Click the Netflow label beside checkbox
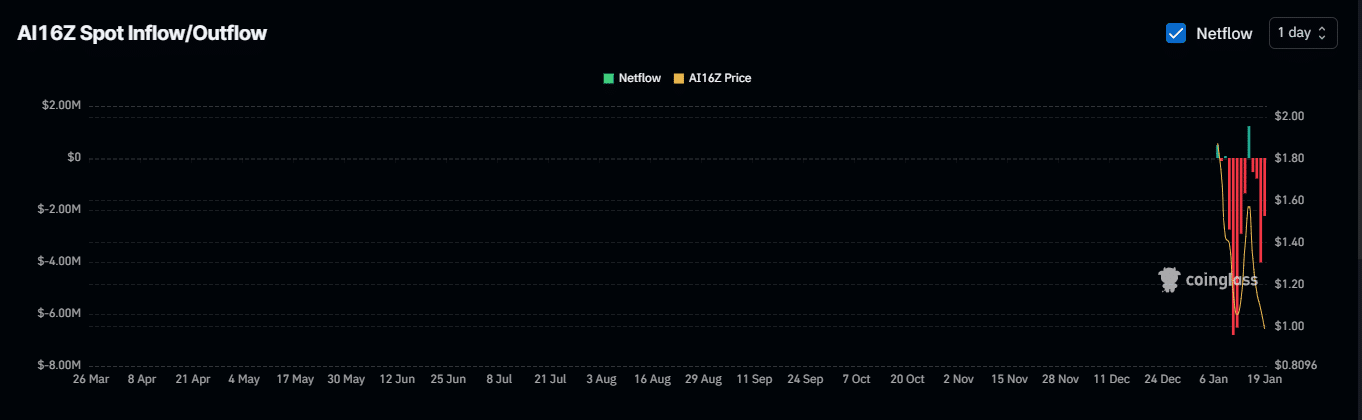This screenshot has height=420, width=1362. point(1224,33)
